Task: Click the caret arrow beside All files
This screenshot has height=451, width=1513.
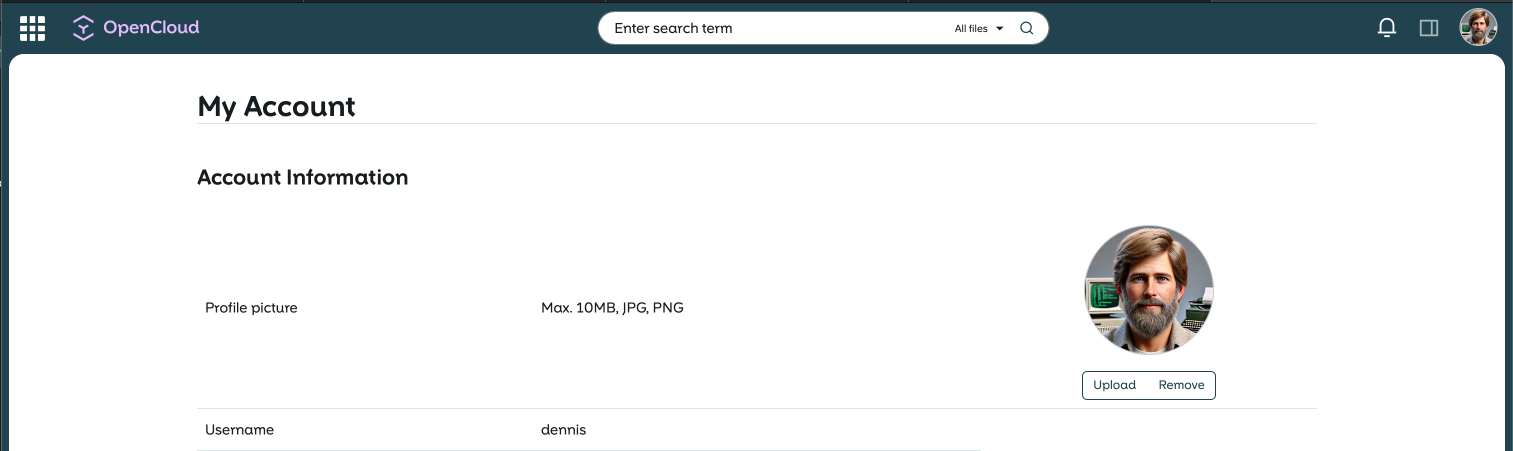Action: [1000, 29]
